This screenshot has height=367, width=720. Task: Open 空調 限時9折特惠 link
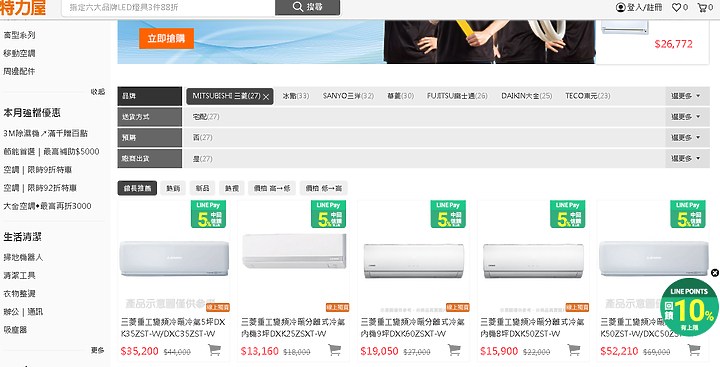coord(38,170)
